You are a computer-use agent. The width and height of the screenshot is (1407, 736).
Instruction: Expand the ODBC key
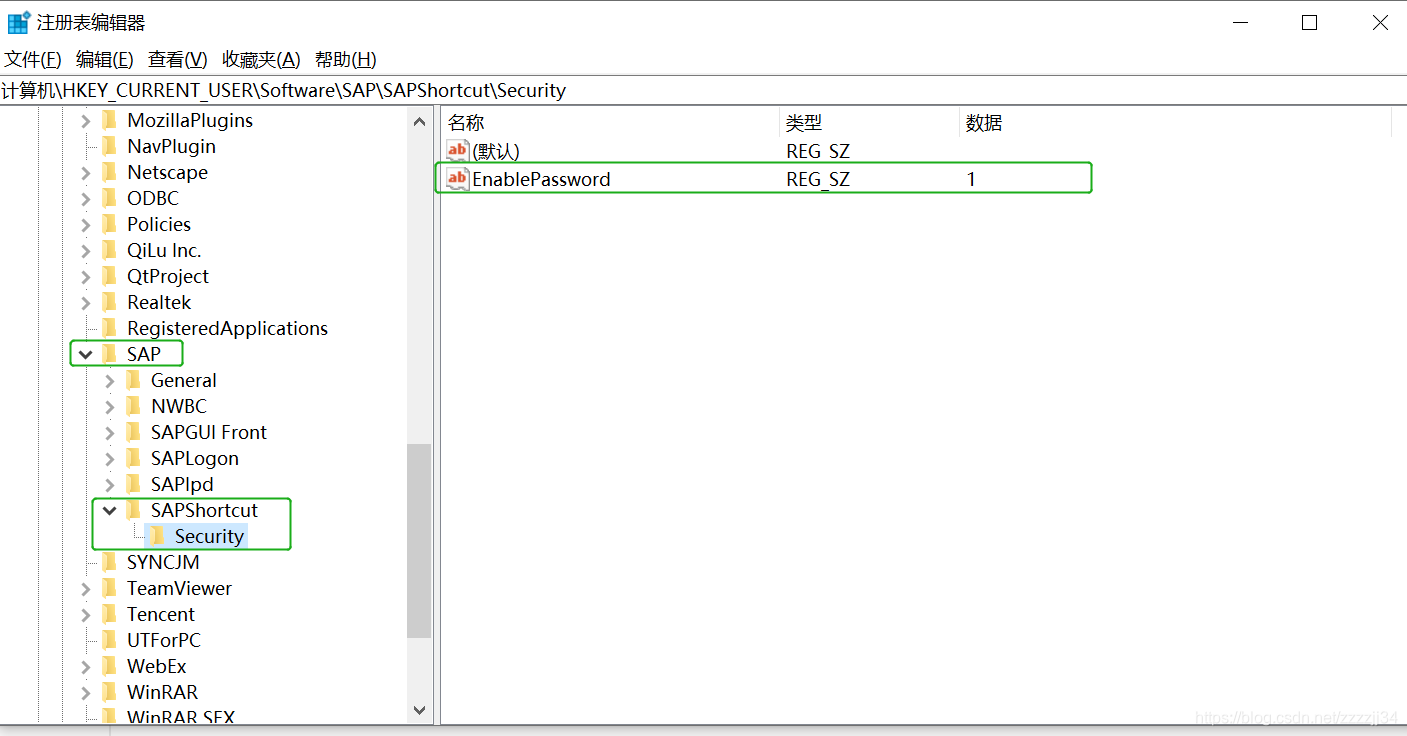tap(86, 199)
